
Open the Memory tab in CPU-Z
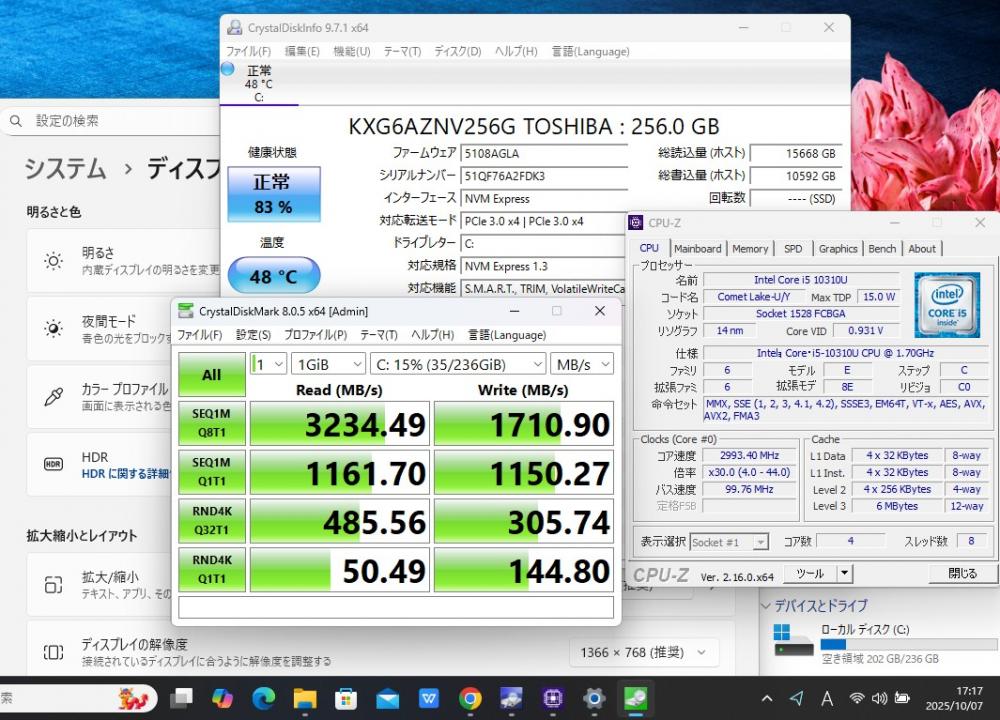click(750, 249)
